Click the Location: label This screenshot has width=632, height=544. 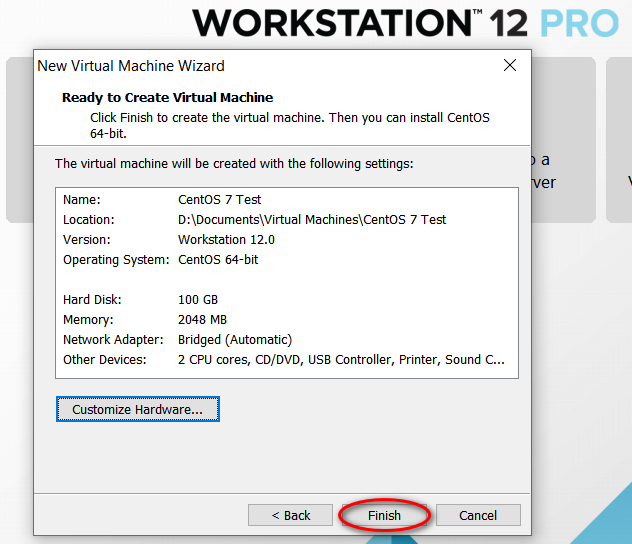click(x=89, y=220)
